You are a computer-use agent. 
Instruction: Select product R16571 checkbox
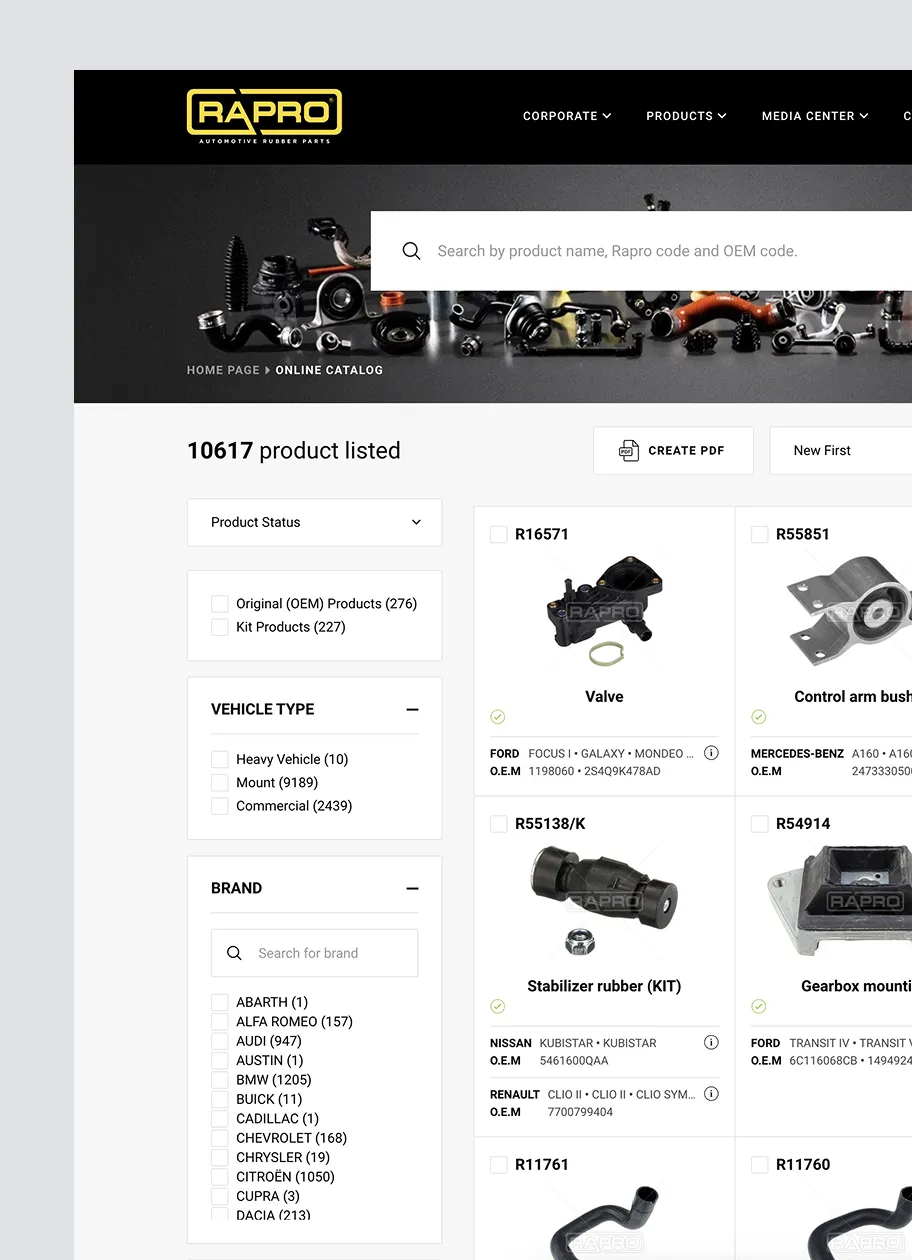click(498, 534)
